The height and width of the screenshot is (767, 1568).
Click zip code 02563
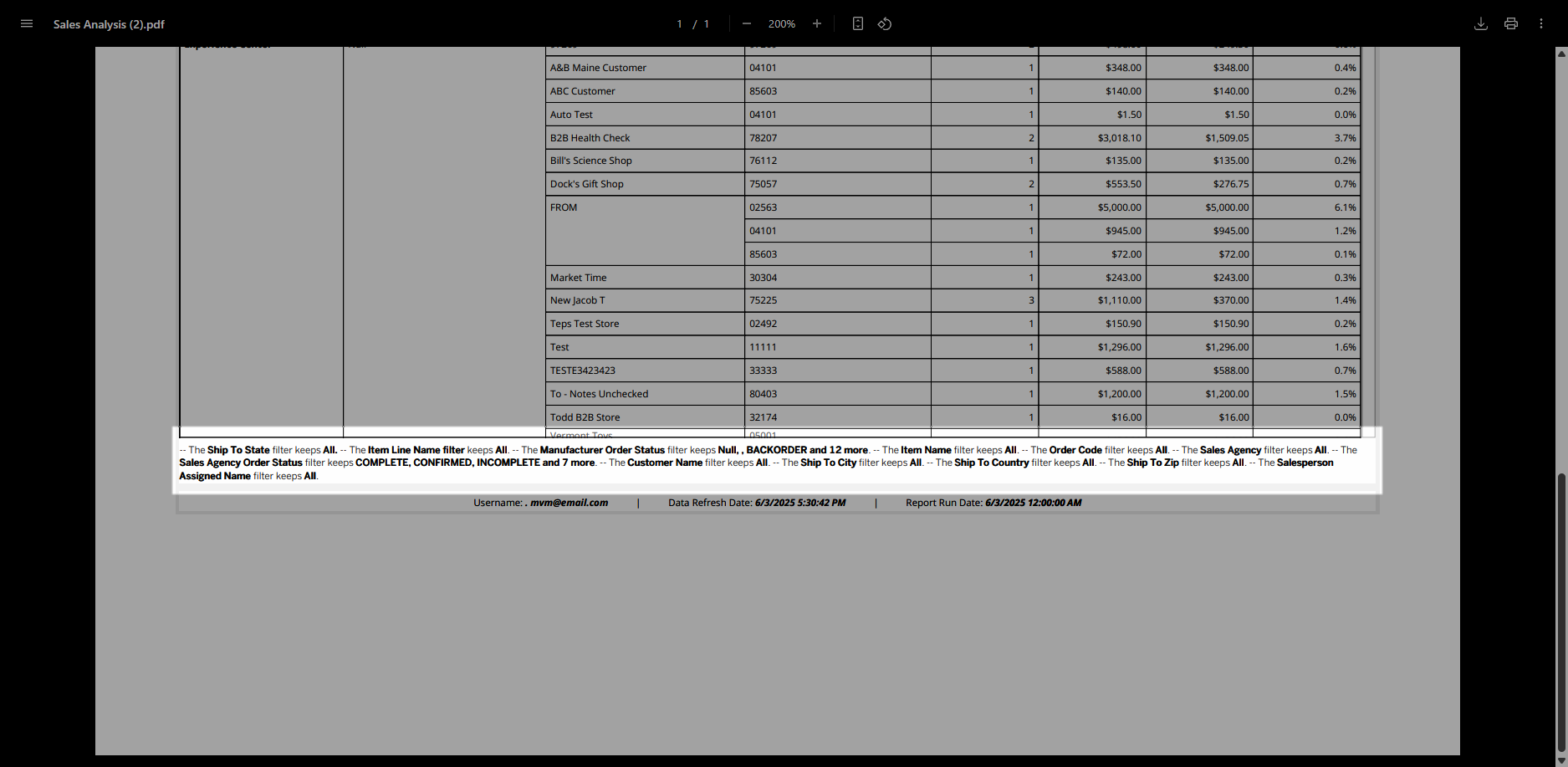coord(763,207)
